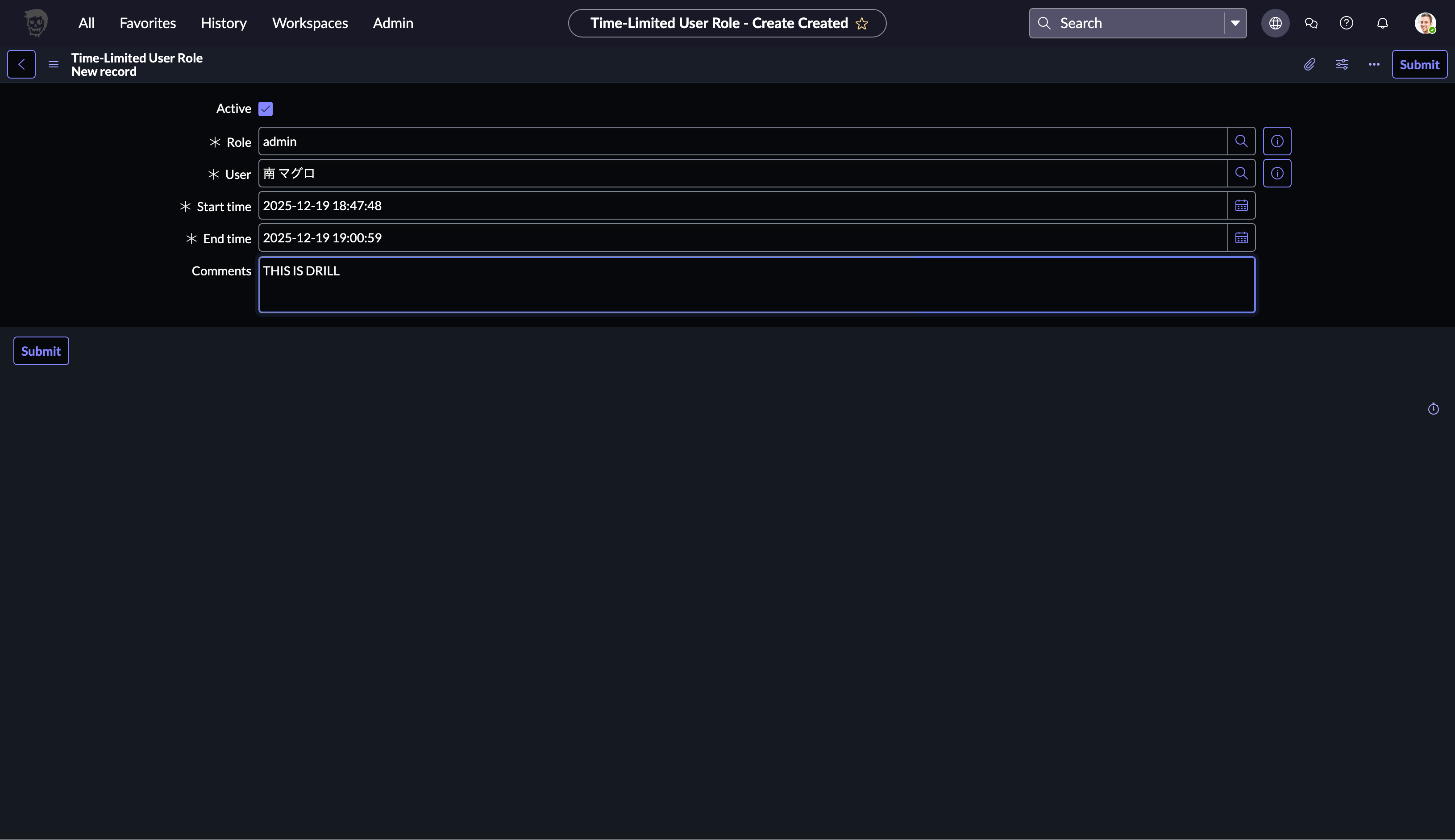
Task: Open Role record preview info icon
Action: tap(1277, 141)
